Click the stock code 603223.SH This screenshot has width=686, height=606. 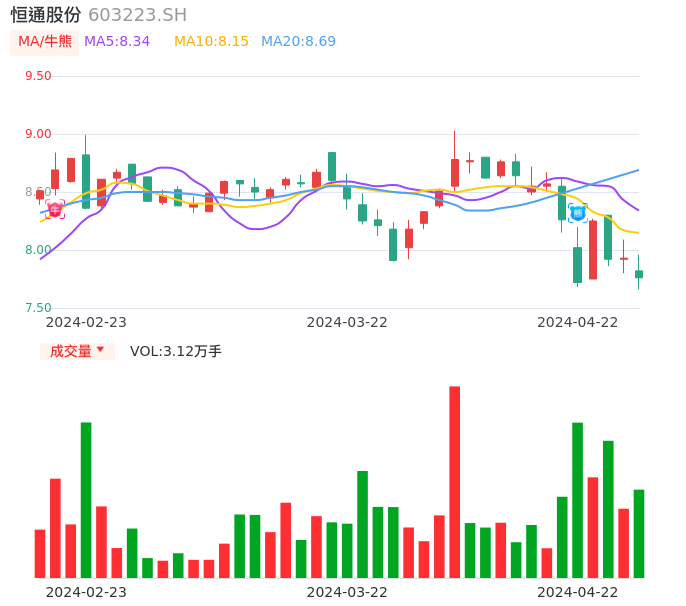point(137,15)
